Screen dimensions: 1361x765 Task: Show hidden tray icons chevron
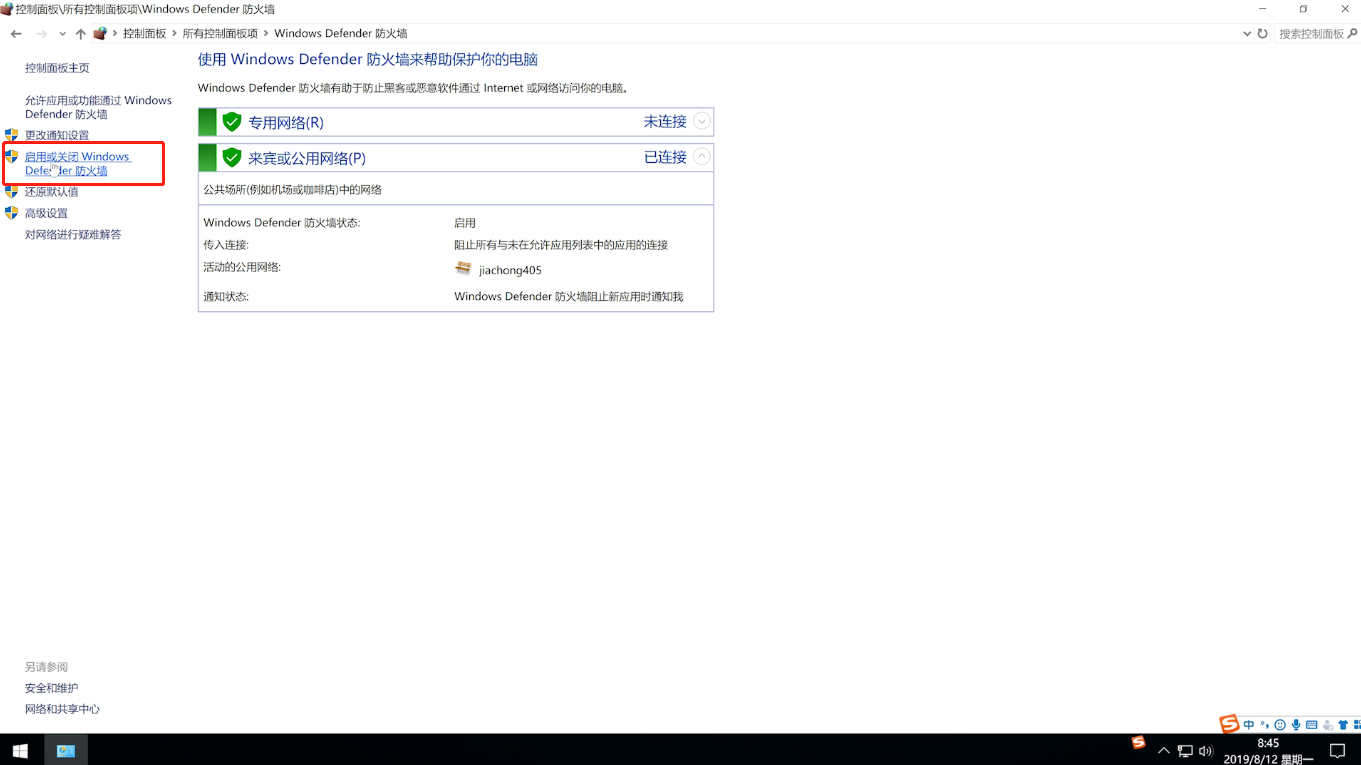[x=1163, y=751]
